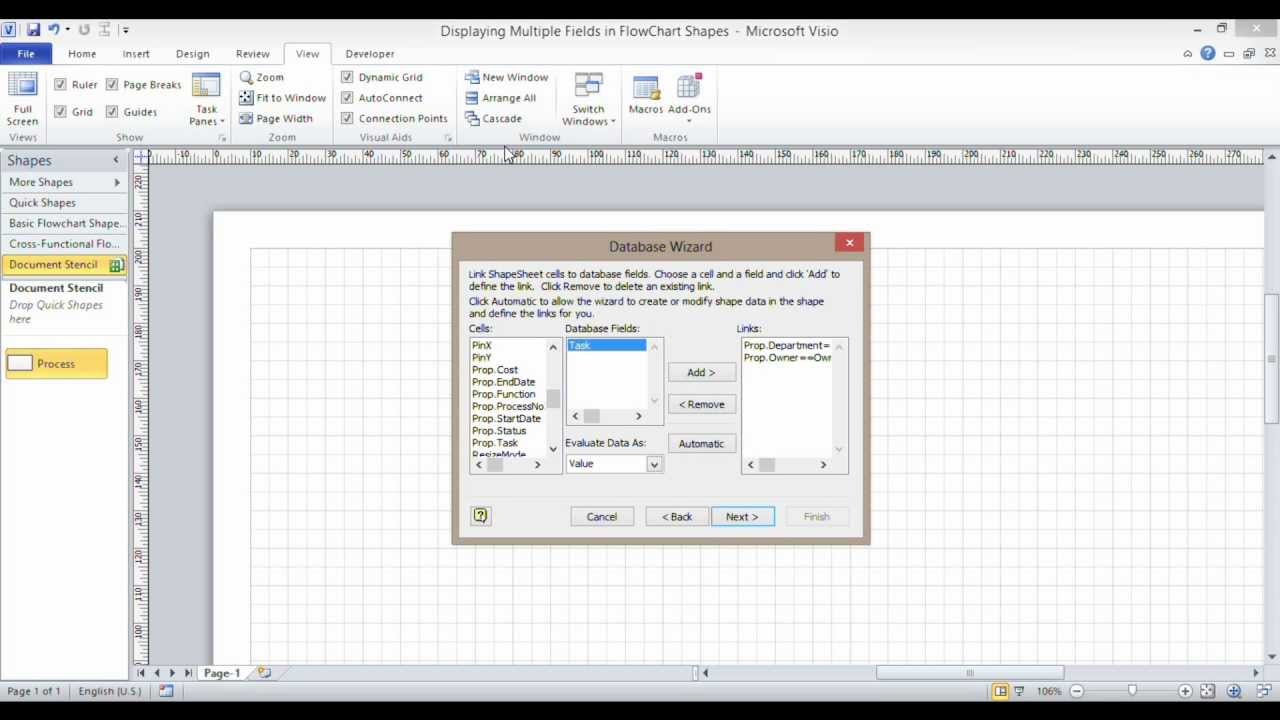Click Cascade windows

tap(493, 118)
